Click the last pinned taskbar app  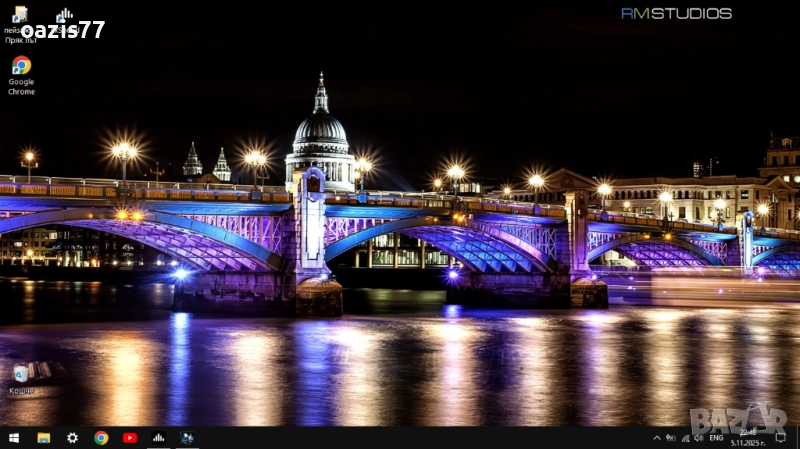(187, 438)
